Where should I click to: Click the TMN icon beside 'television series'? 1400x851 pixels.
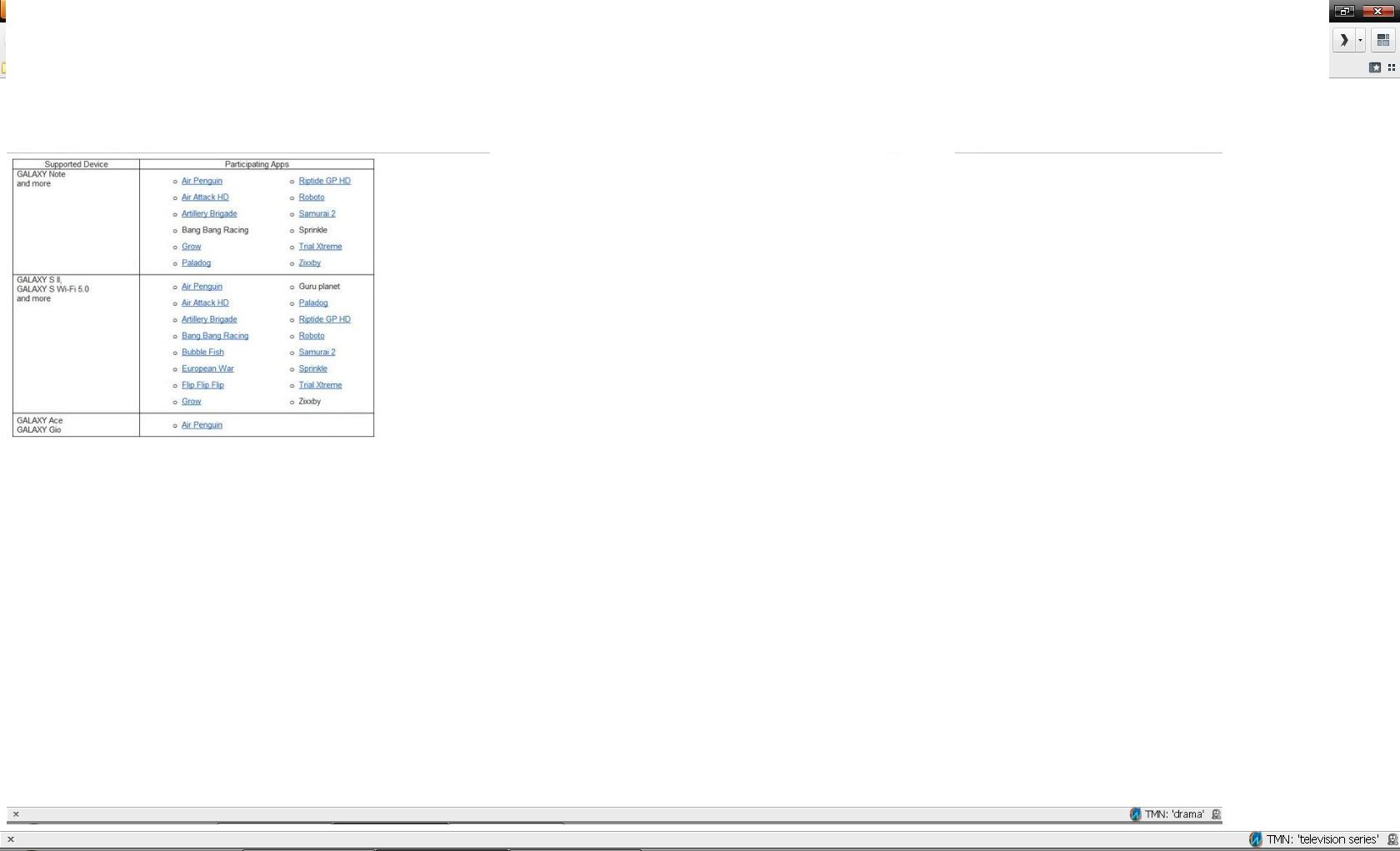[x=1255, y=839]
